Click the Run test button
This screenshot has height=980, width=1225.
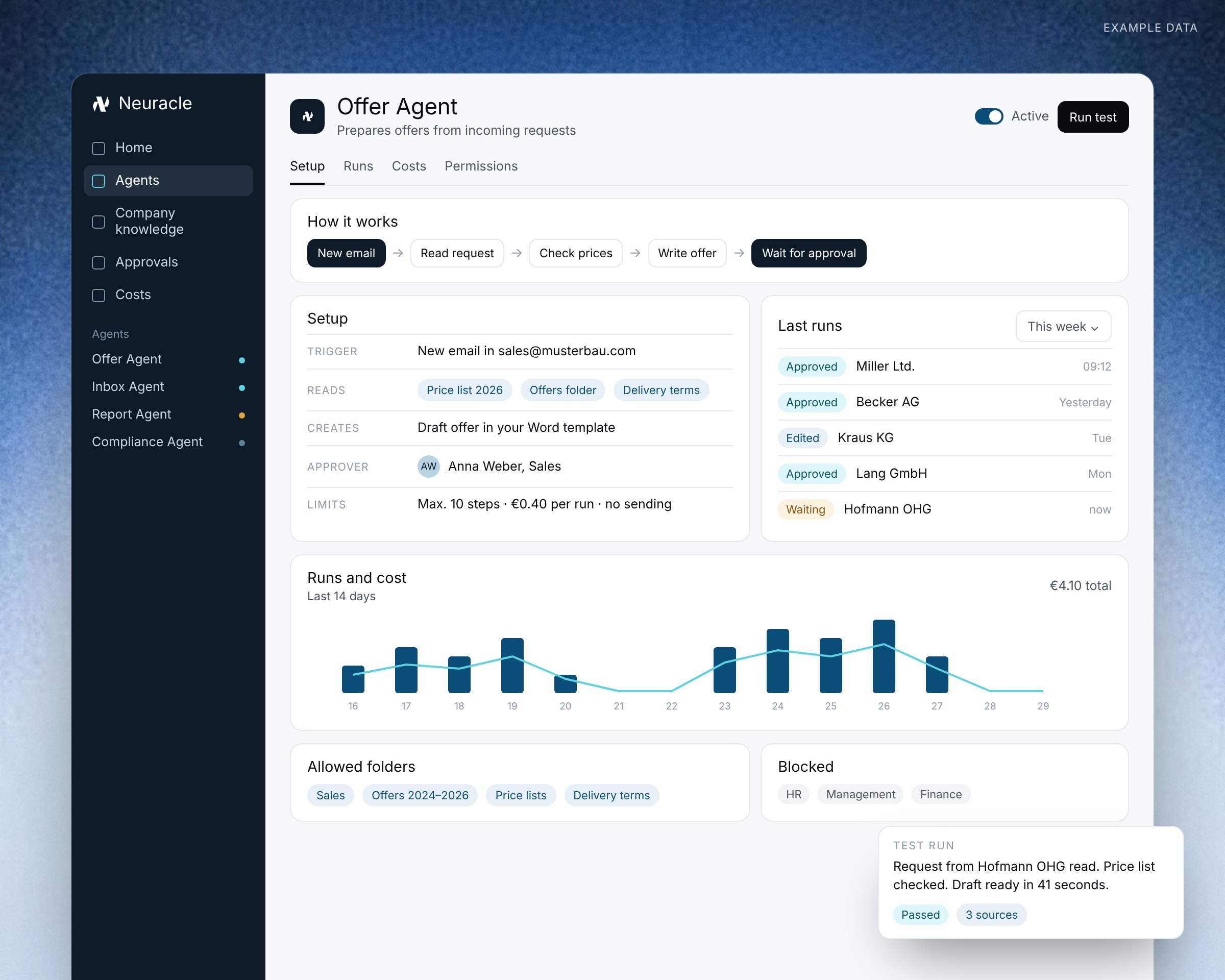click(1093, 117)
